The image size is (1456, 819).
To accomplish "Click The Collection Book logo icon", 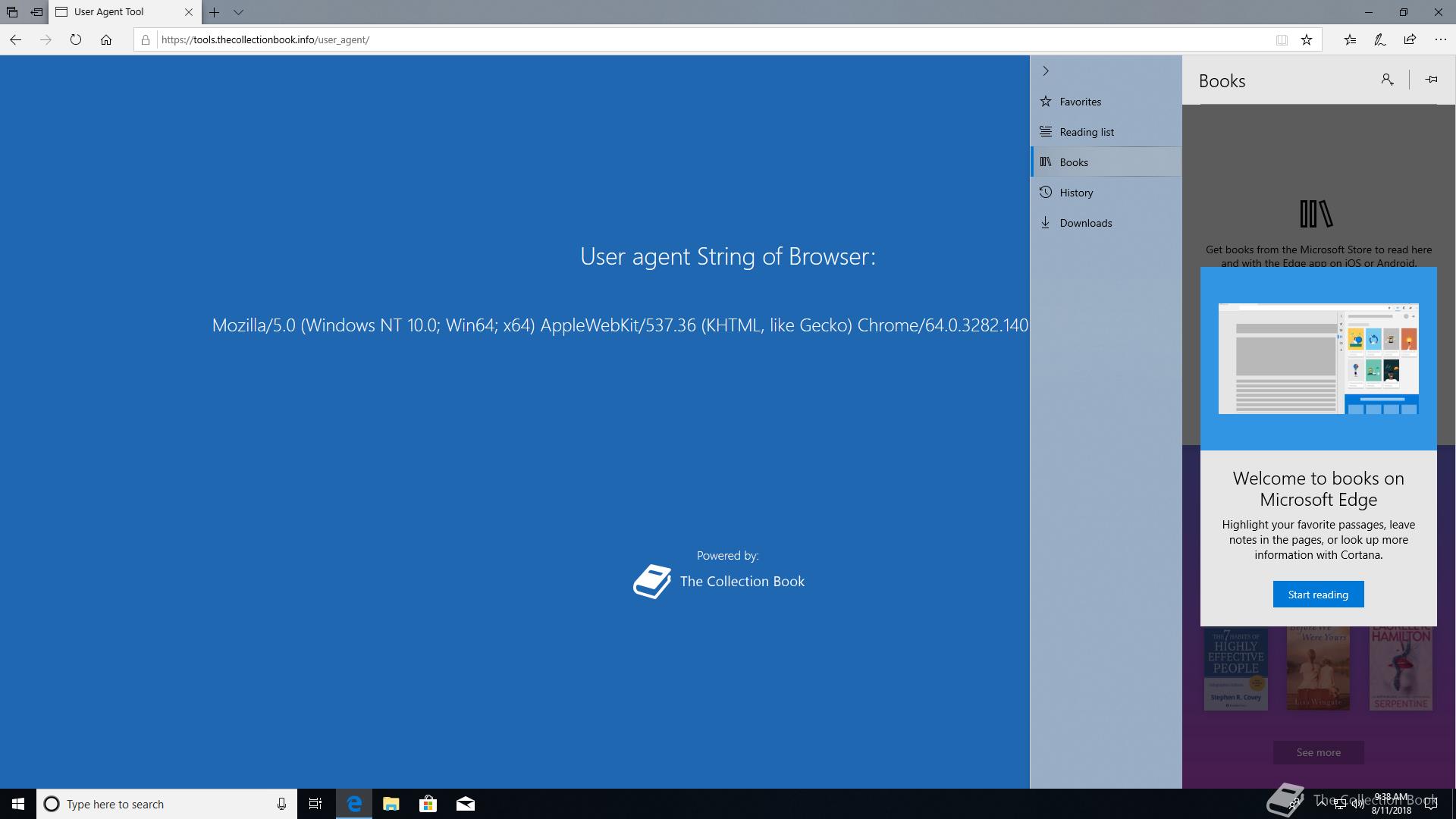I will click(x=652, y=582).
